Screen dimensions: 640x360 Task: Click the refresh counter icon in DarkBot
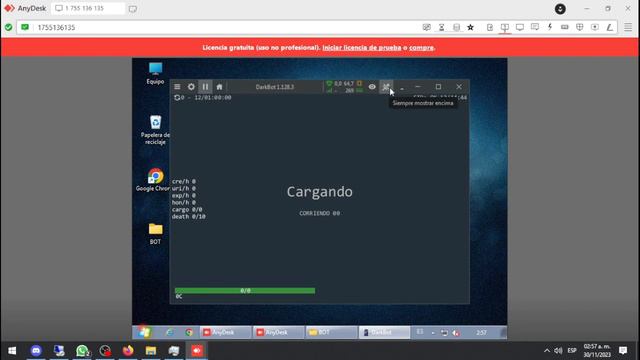pos(177,98)
